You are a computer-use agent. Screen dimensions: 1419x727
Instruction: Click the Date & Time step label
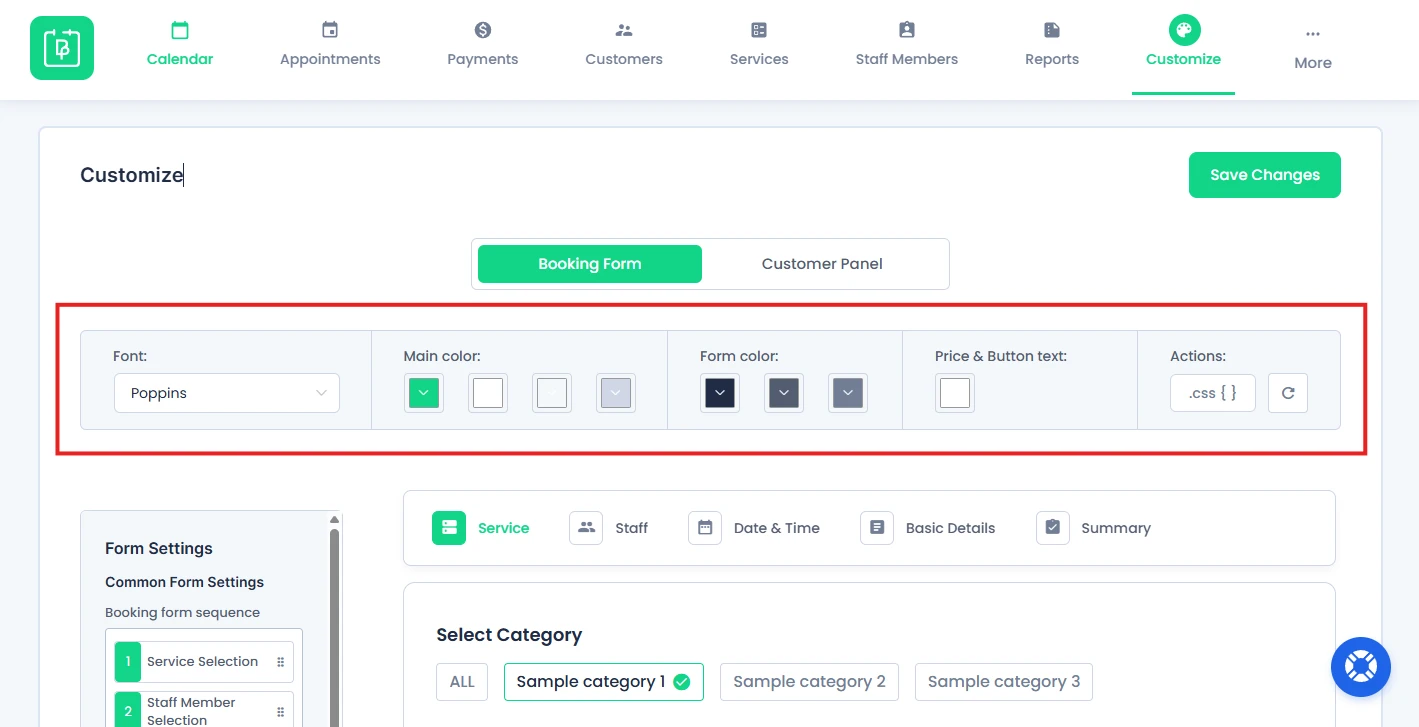777,528
